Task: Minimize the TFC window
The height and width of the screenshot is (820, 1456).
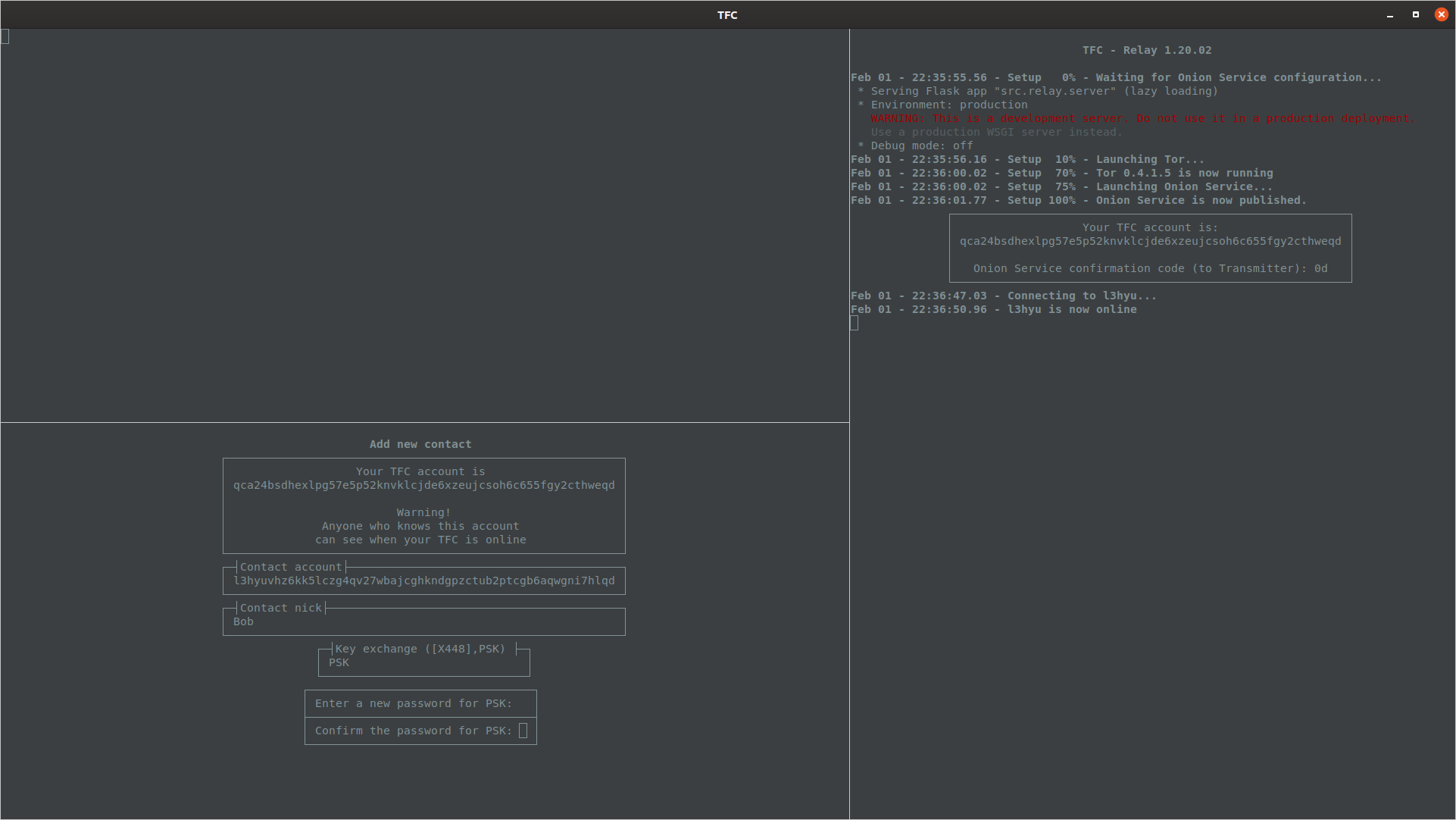Action: (1390, 15)
